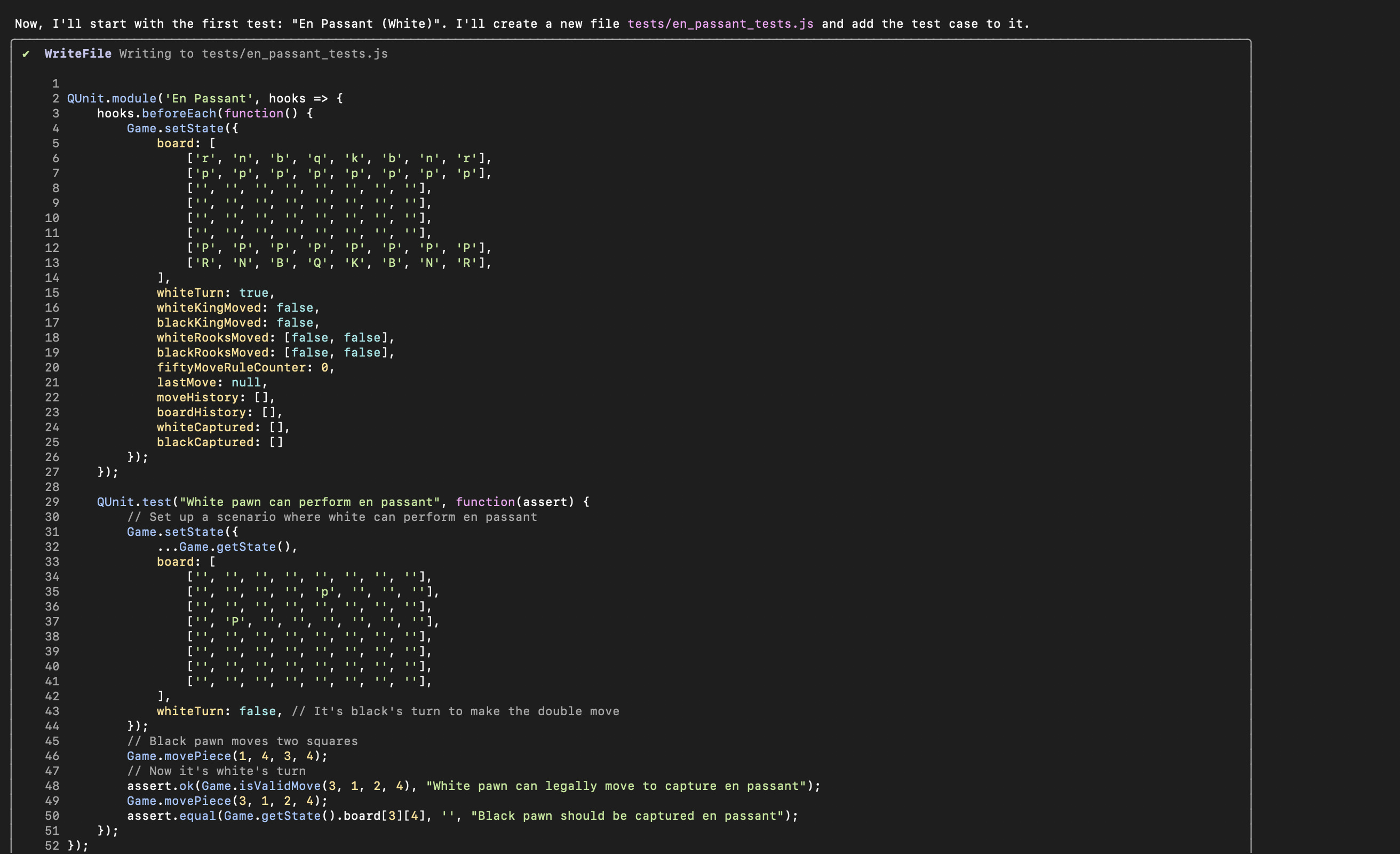
Task: Click the 'whiteKingMoved: false,' line
Action: pyautogui.click(x=238, y=307)
